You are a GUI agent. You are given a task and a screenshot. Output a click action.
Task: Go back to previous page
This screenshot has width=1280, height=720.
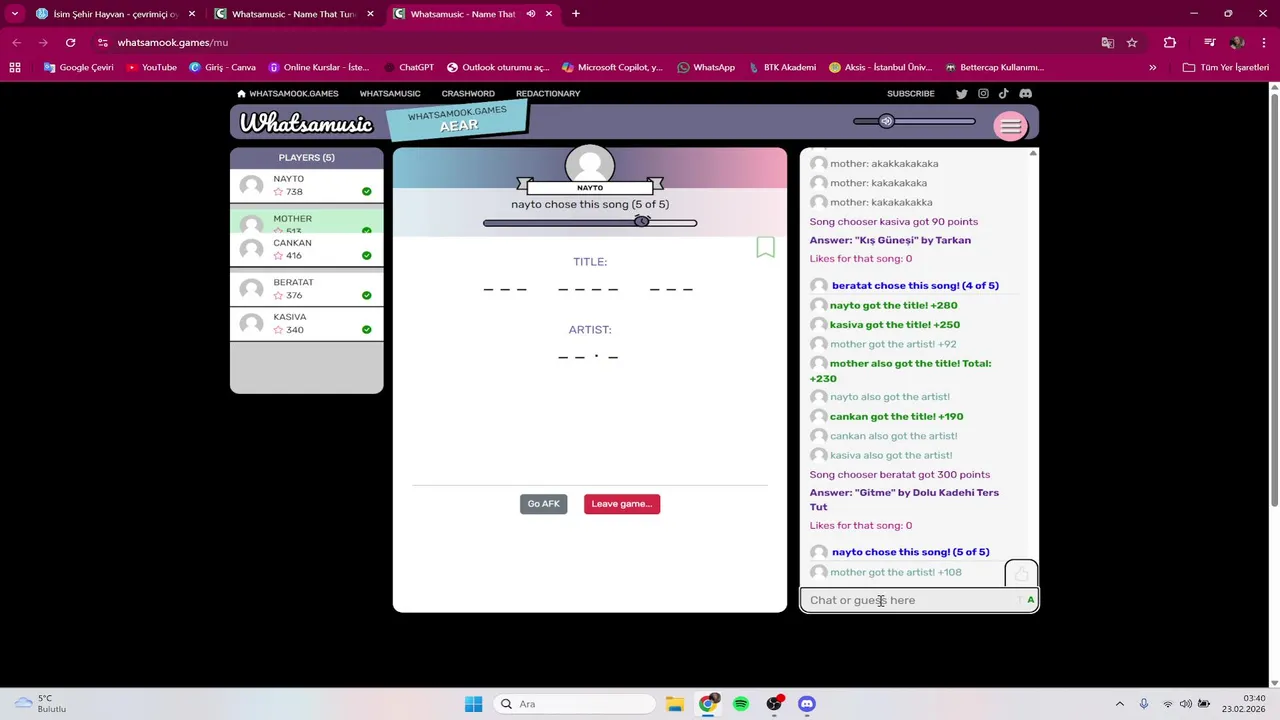pos(17,43)
